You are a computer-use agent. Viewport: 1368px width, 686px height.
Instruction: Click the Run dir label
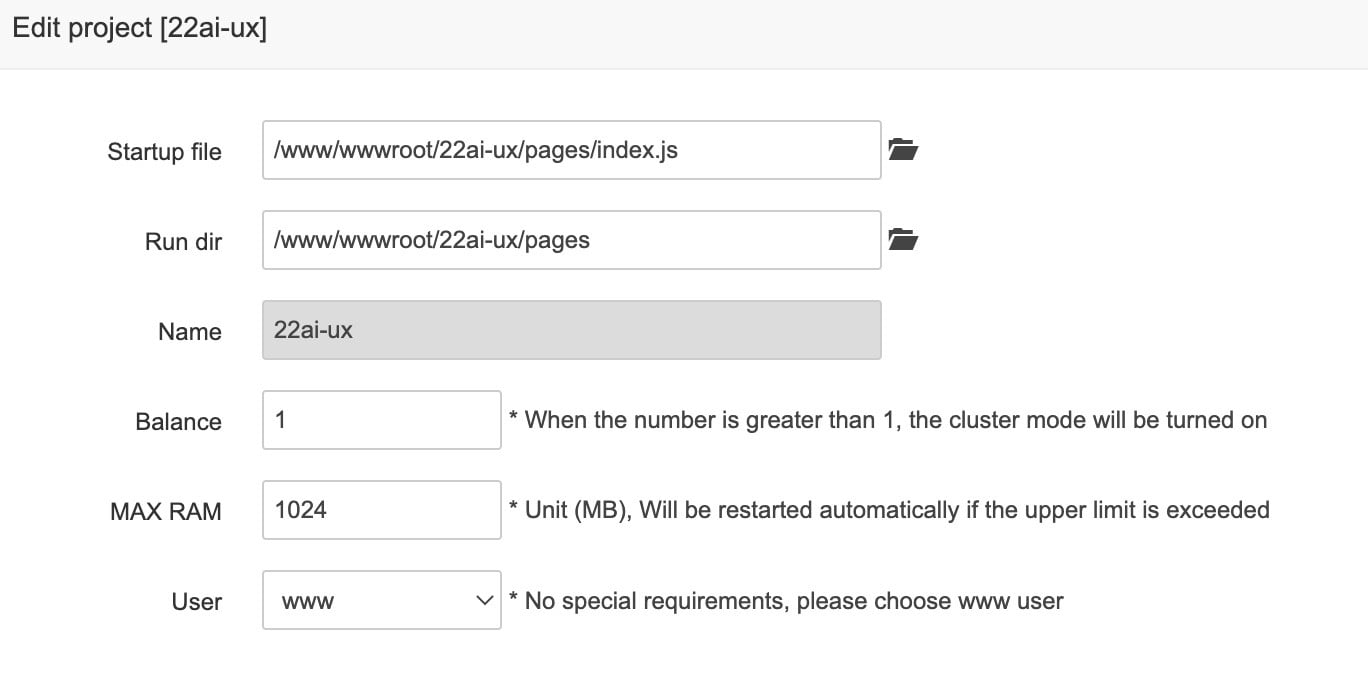pyautogui.click(x=183, y=242)
